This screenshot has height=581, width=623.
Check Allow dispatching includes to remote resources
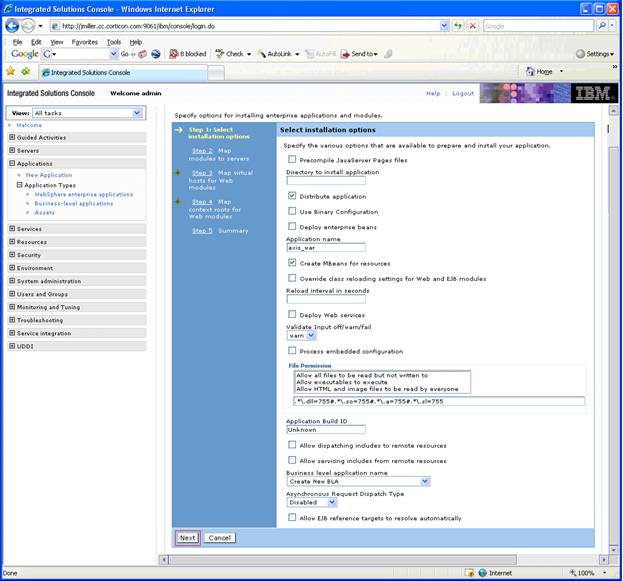click(x=292, y=445)
